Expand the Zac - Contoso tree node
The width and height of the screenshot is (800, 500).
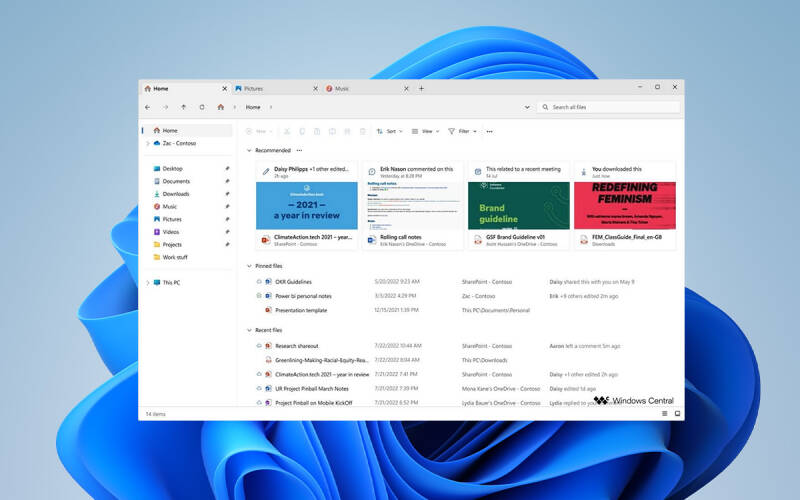click(x=148, y=143)
